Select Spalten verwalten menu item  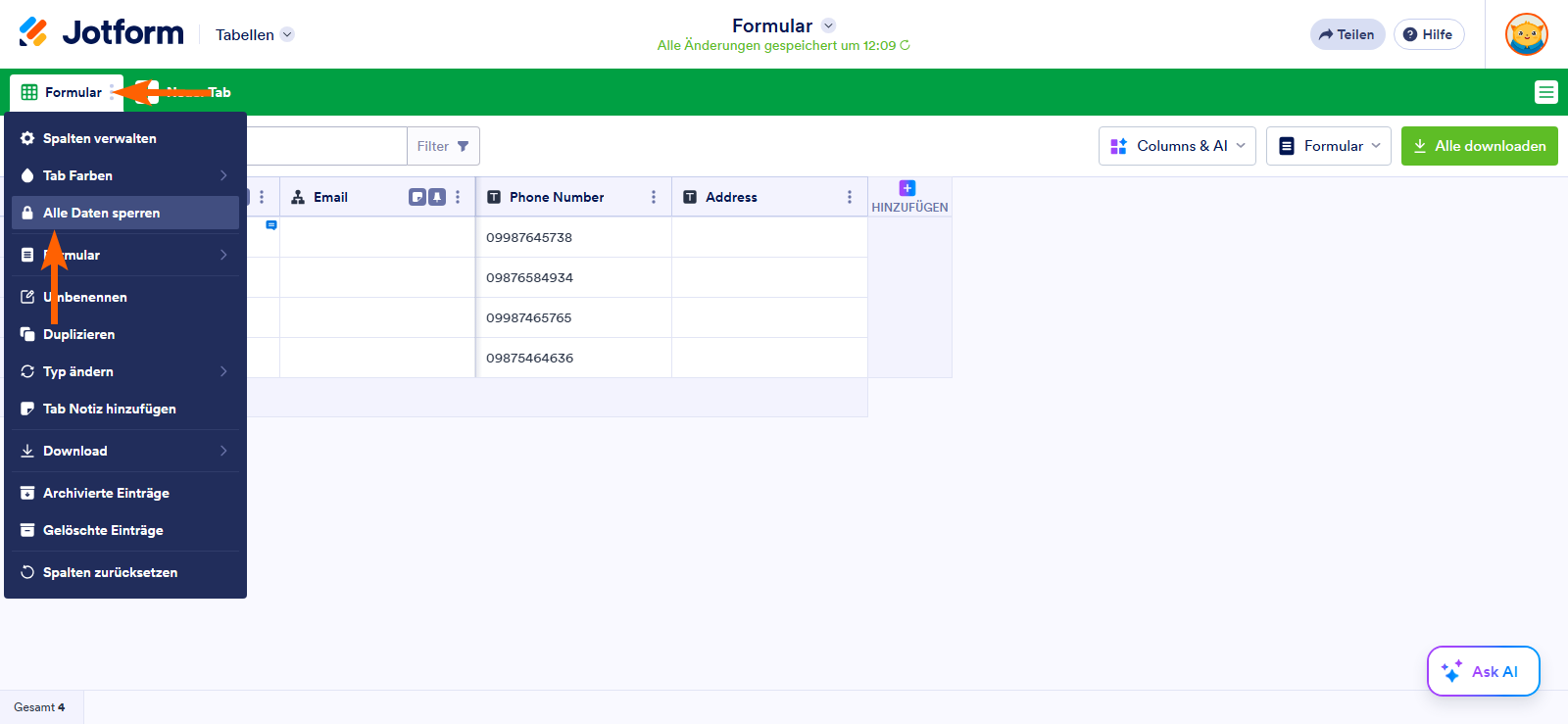point(125,138)
